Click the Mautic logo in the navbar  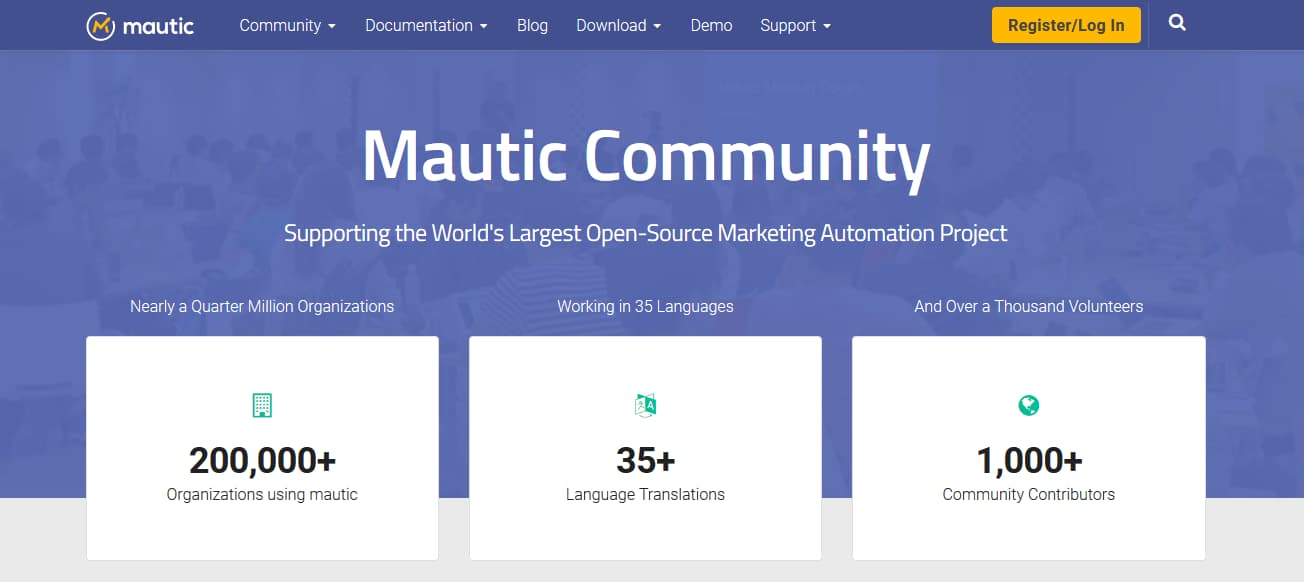(x=140, y=25)
